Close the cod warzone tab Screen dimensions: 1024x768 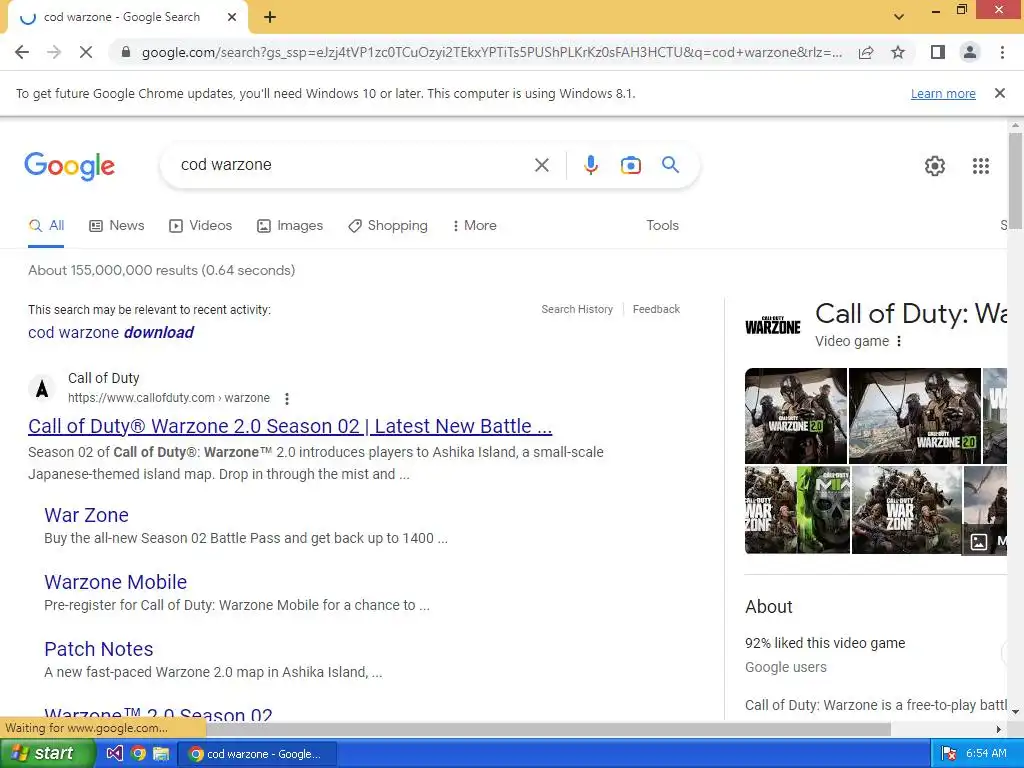[x=232, y=18]
